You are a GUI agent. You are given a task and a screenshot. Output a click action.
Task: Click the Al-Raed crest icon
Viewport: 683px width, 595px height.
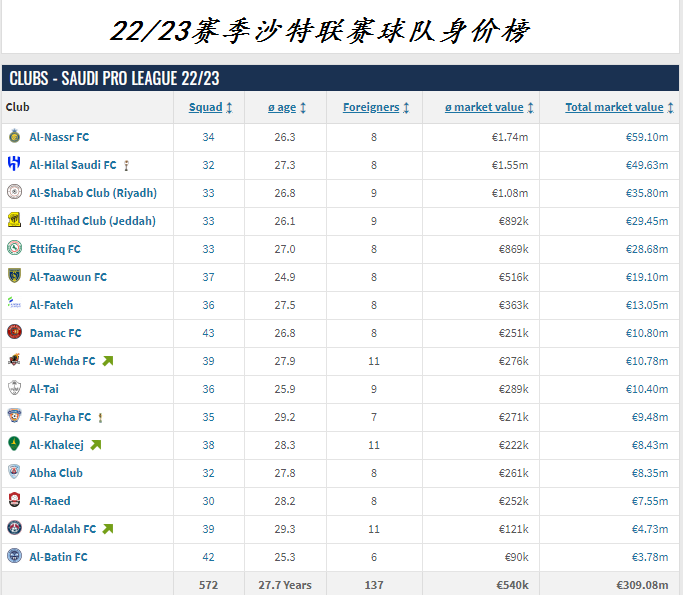[x=14, y=501]
